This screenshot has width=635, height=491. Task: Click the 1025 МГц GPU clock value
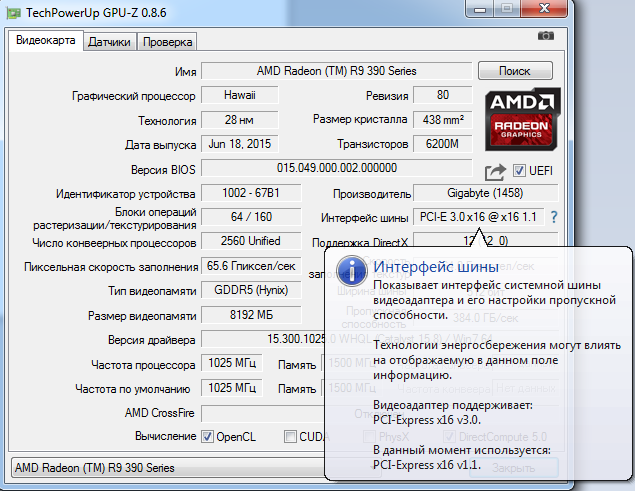[232, 363]
